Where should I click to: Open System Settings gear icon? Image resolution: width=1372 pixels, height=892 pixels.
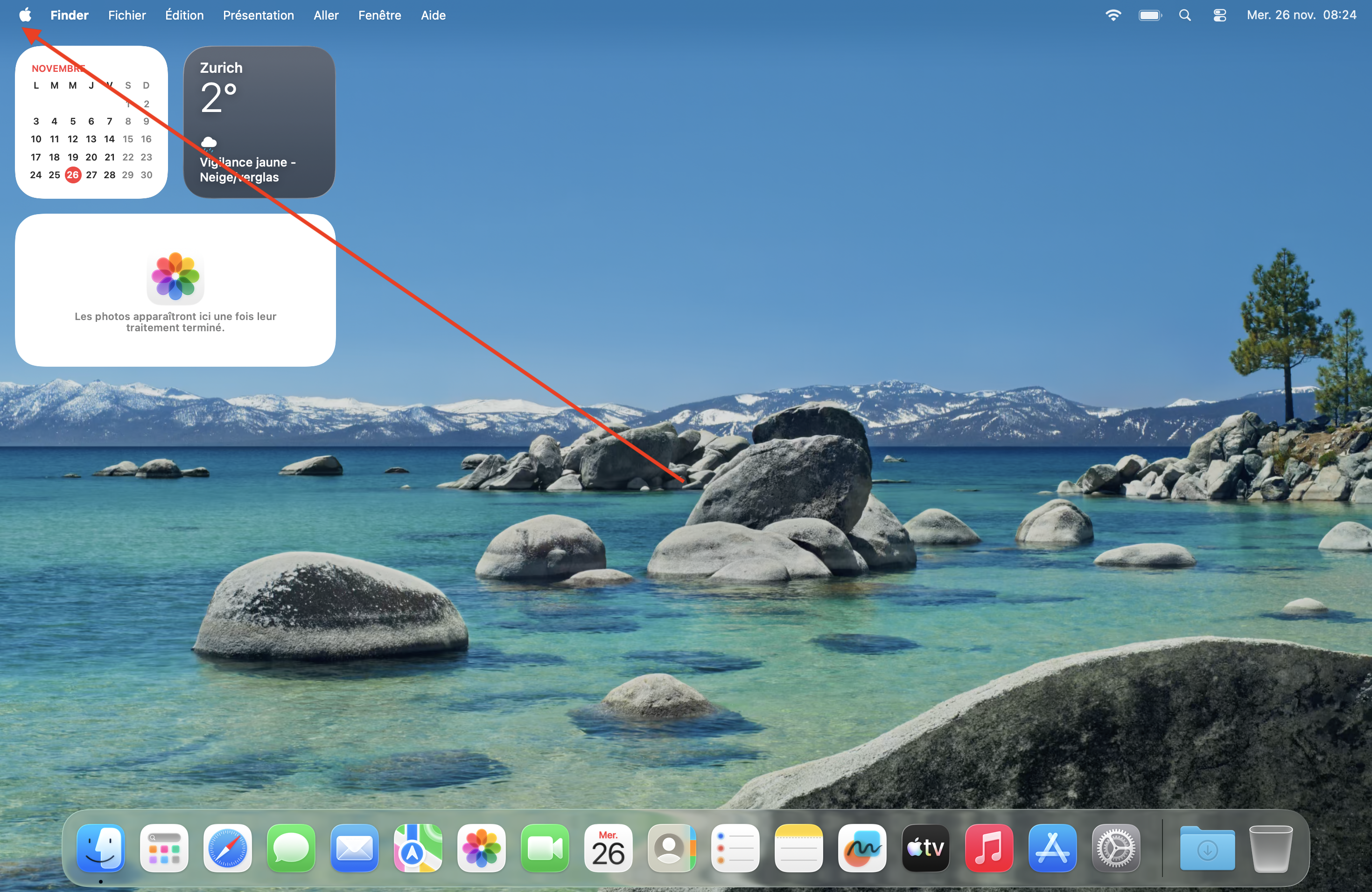click(1115, 848)
